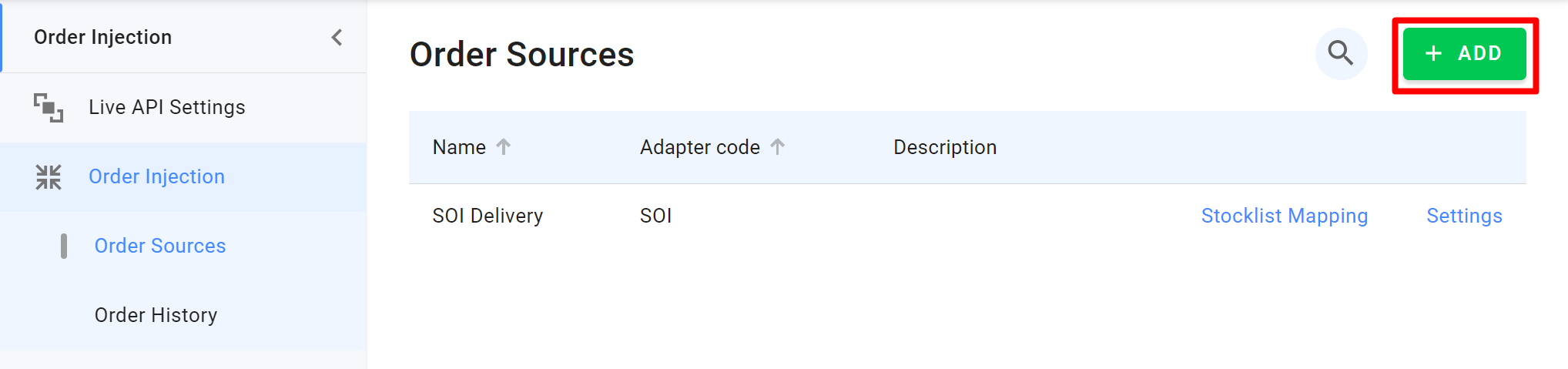The image size is (1568, 369).
Task: Click the plus icon on ADD
Action: 1433,53
